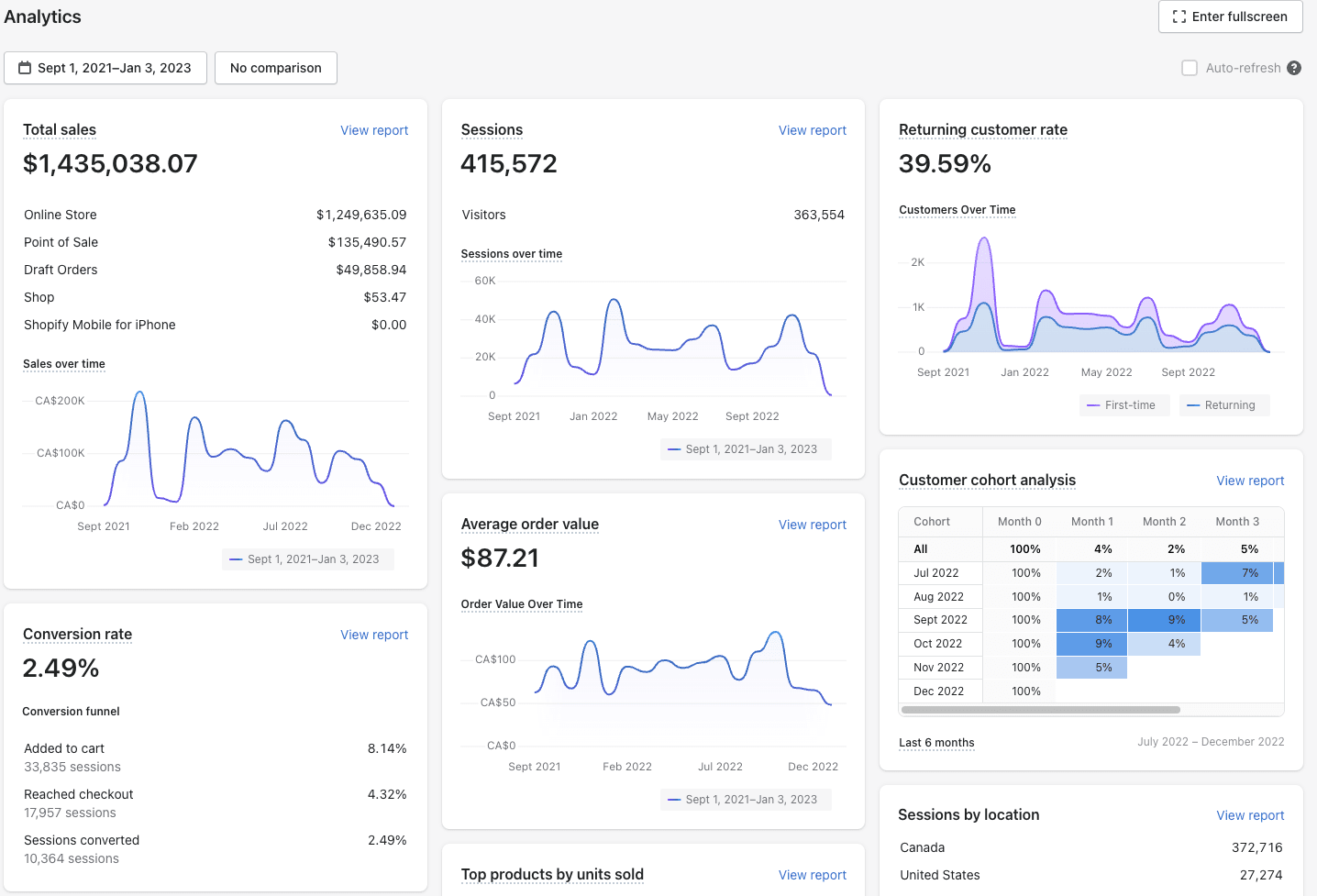Toggle the First-time customers legend
The width and height of the screenshot is (1317, 896).
click(1123, 405)
